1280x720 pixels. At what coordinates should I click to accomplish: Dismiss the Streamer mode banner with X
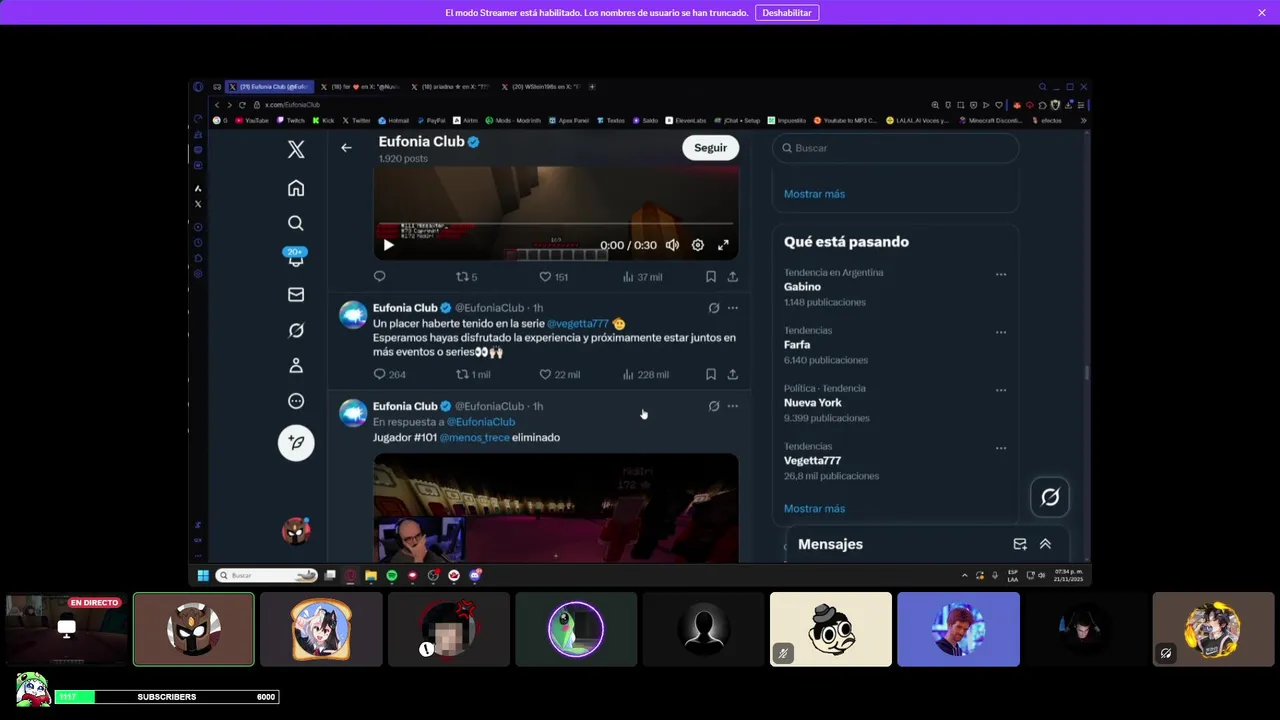[1262, 13]
